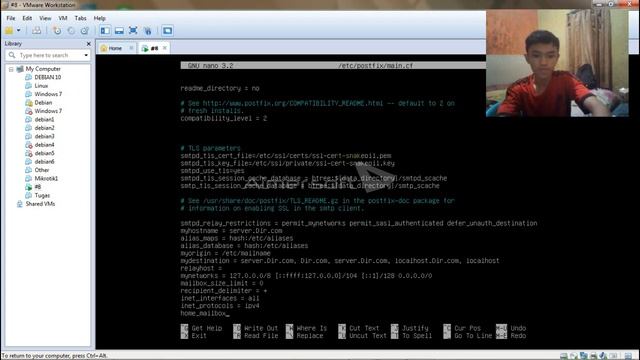Select debian6 in the library
Viewport: 640px width, 360px height.
click(44, 162)
